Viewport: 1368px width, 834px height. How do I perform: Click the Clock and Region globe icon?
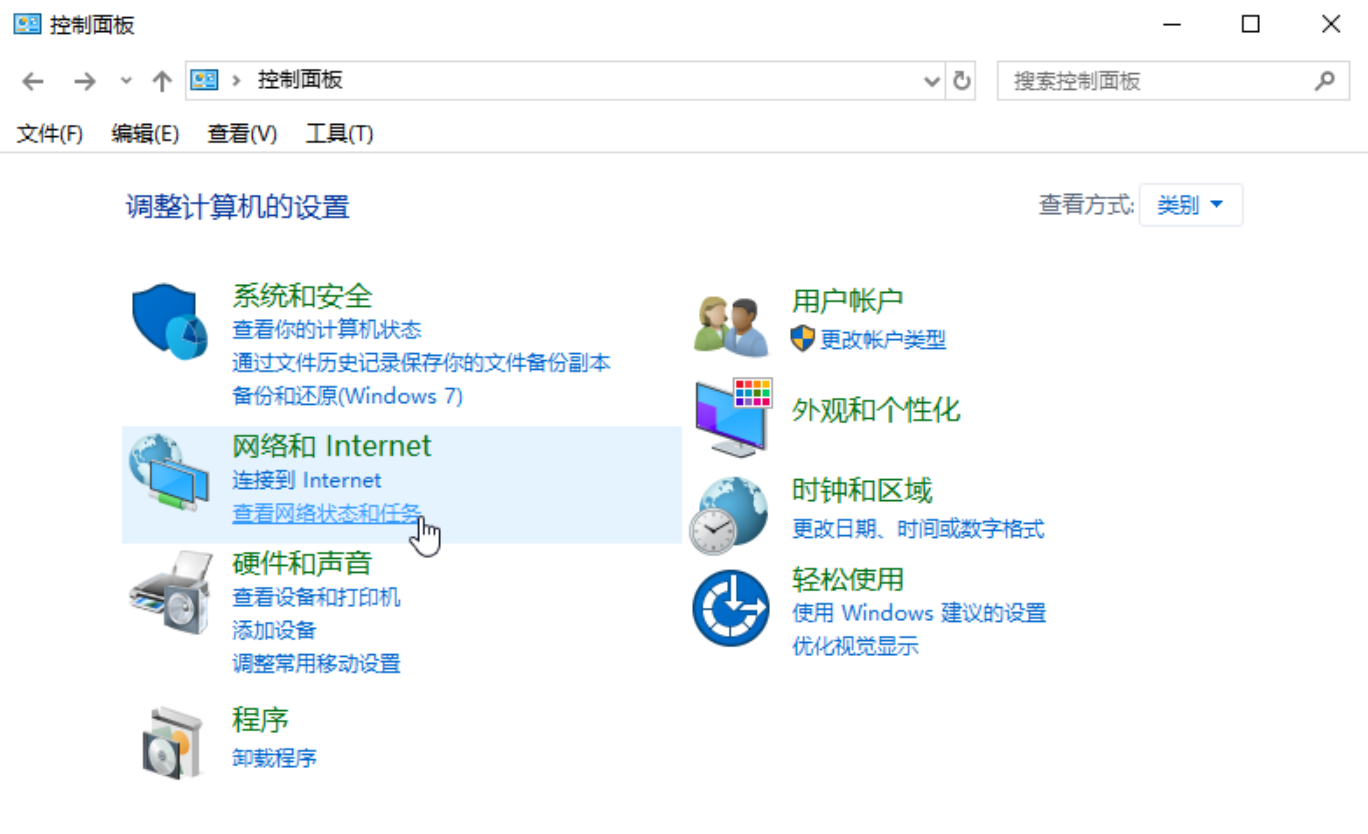pyautogui.click(x=729, y=514)
